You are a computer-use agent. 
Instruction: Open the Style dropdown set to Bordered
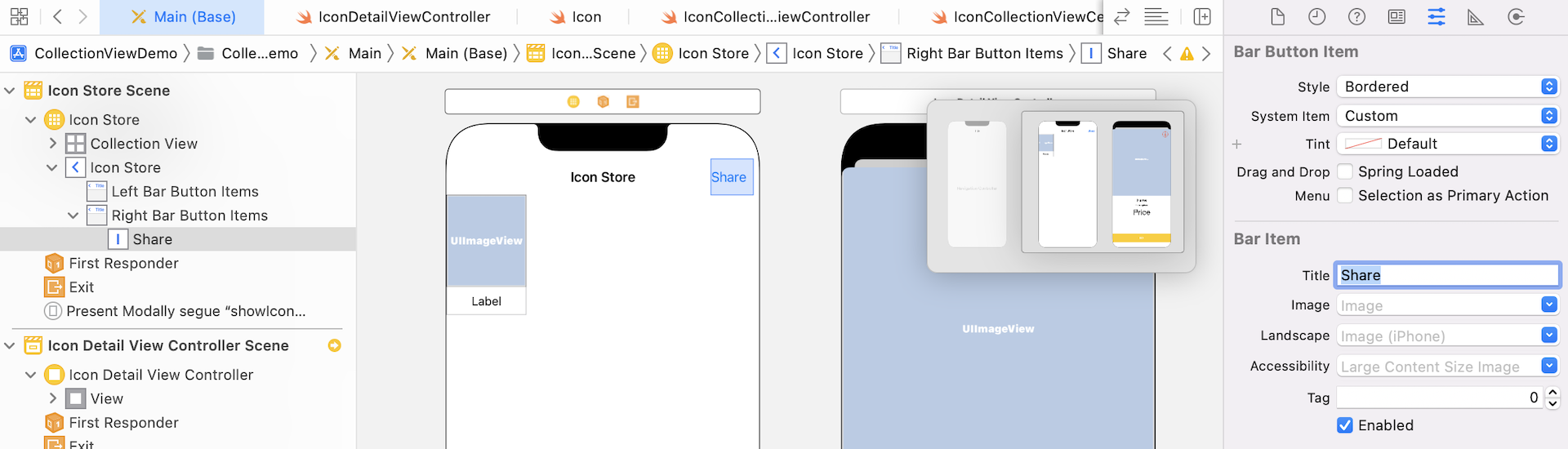point(1446,87)
